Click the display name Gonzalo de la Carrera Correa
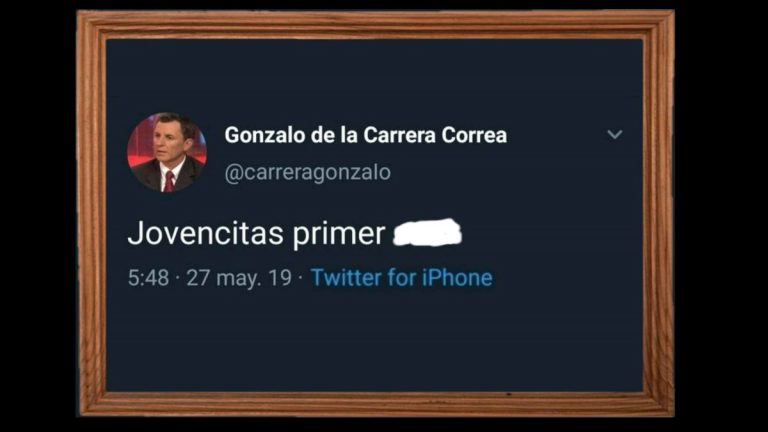The image size is (768, 432). point(365,135)
